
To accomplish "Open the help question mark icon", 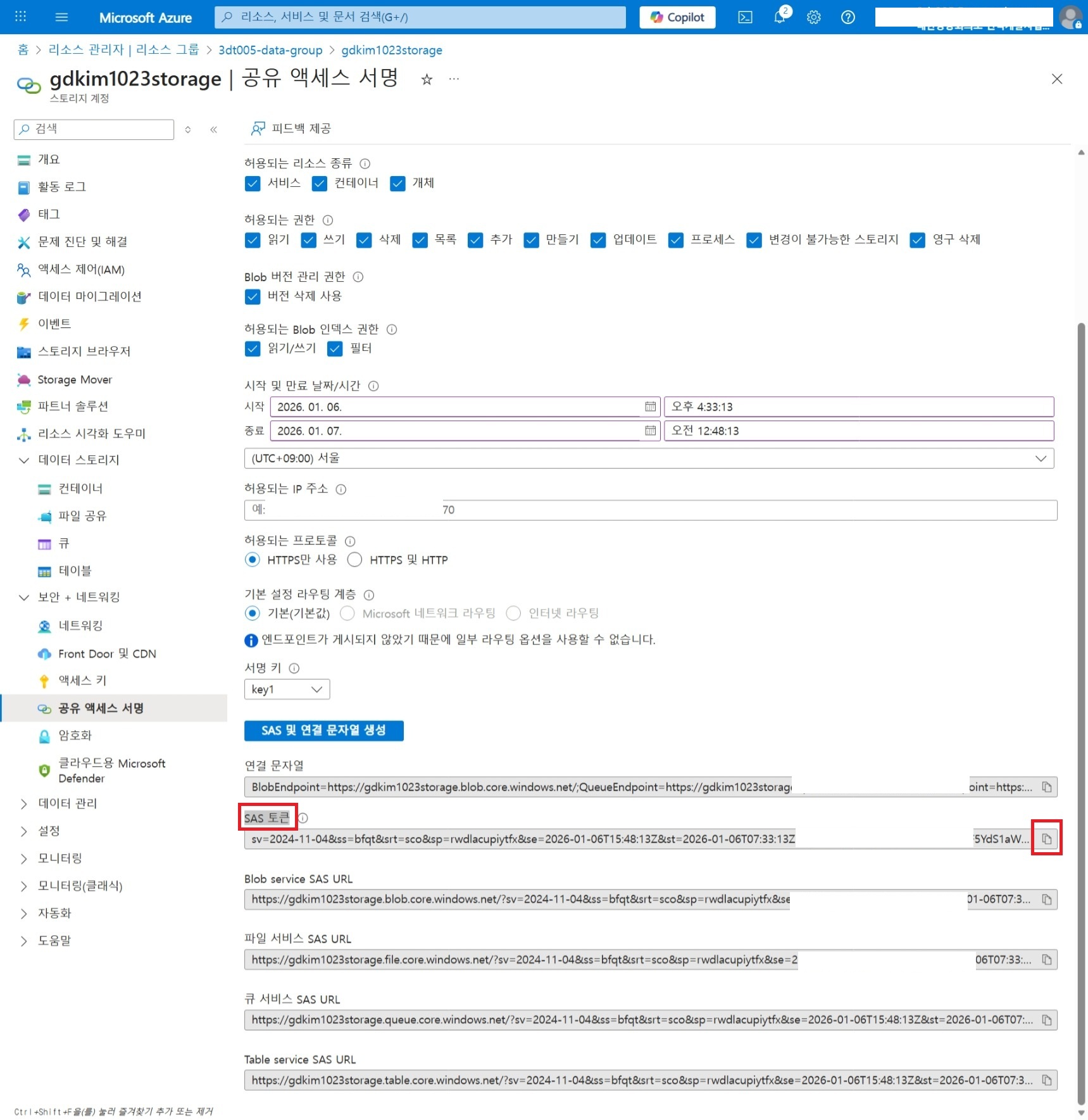I will click(848, 17).
